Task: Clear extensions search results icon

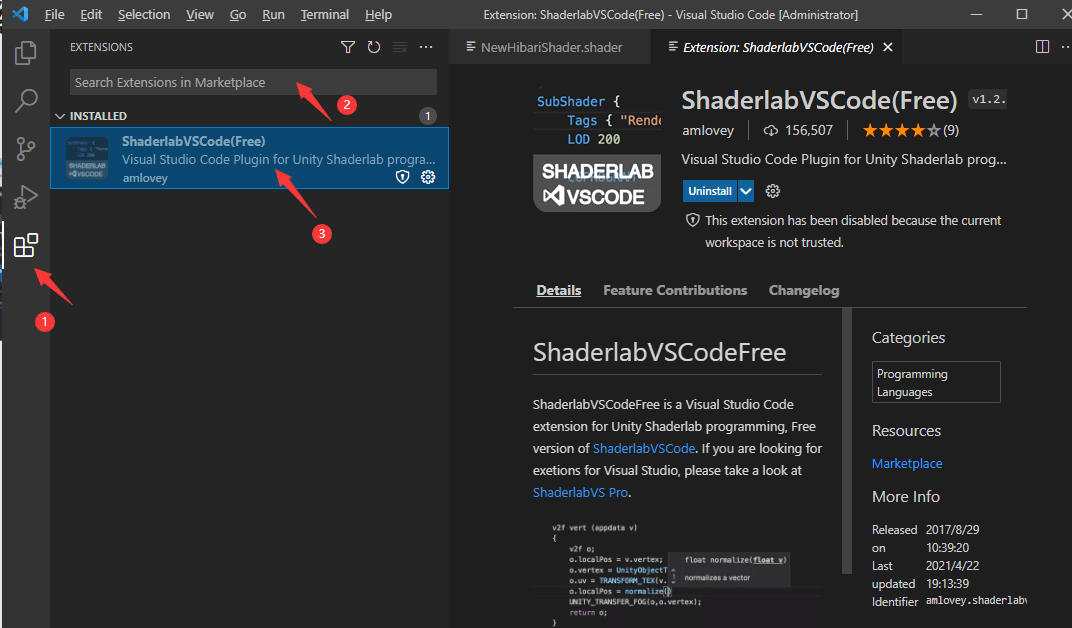Action: point(400,47)
